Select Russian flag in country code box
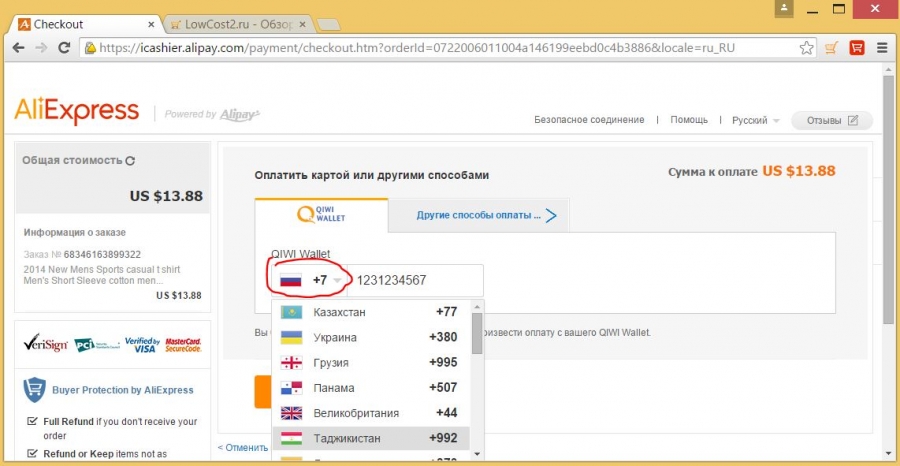Viewport: 900px width, 466px height. pyautogui.click(x=290, y=281)
